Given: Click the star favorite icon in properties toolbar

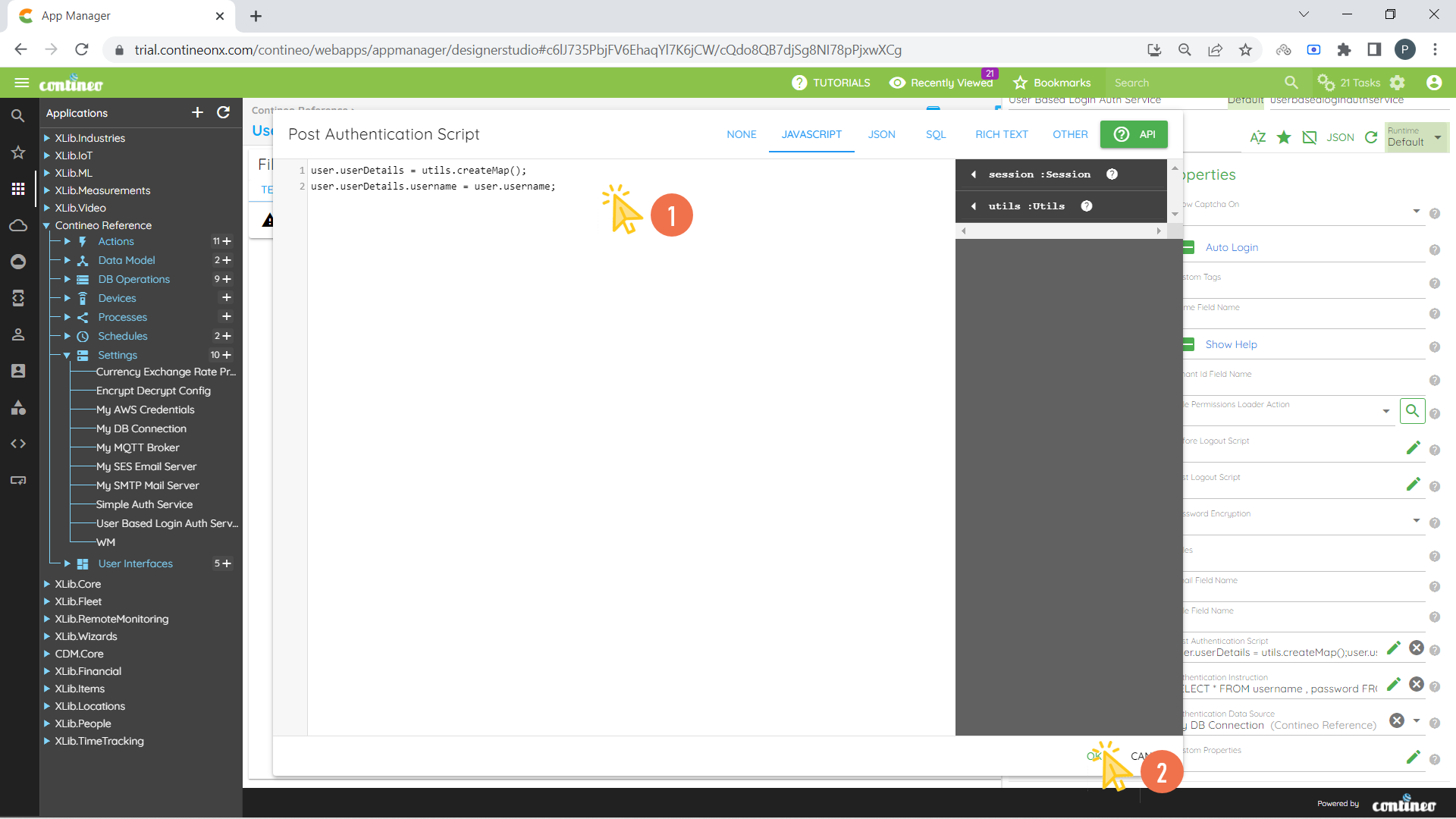Looking at the screenshot, I should point(1283,137).
